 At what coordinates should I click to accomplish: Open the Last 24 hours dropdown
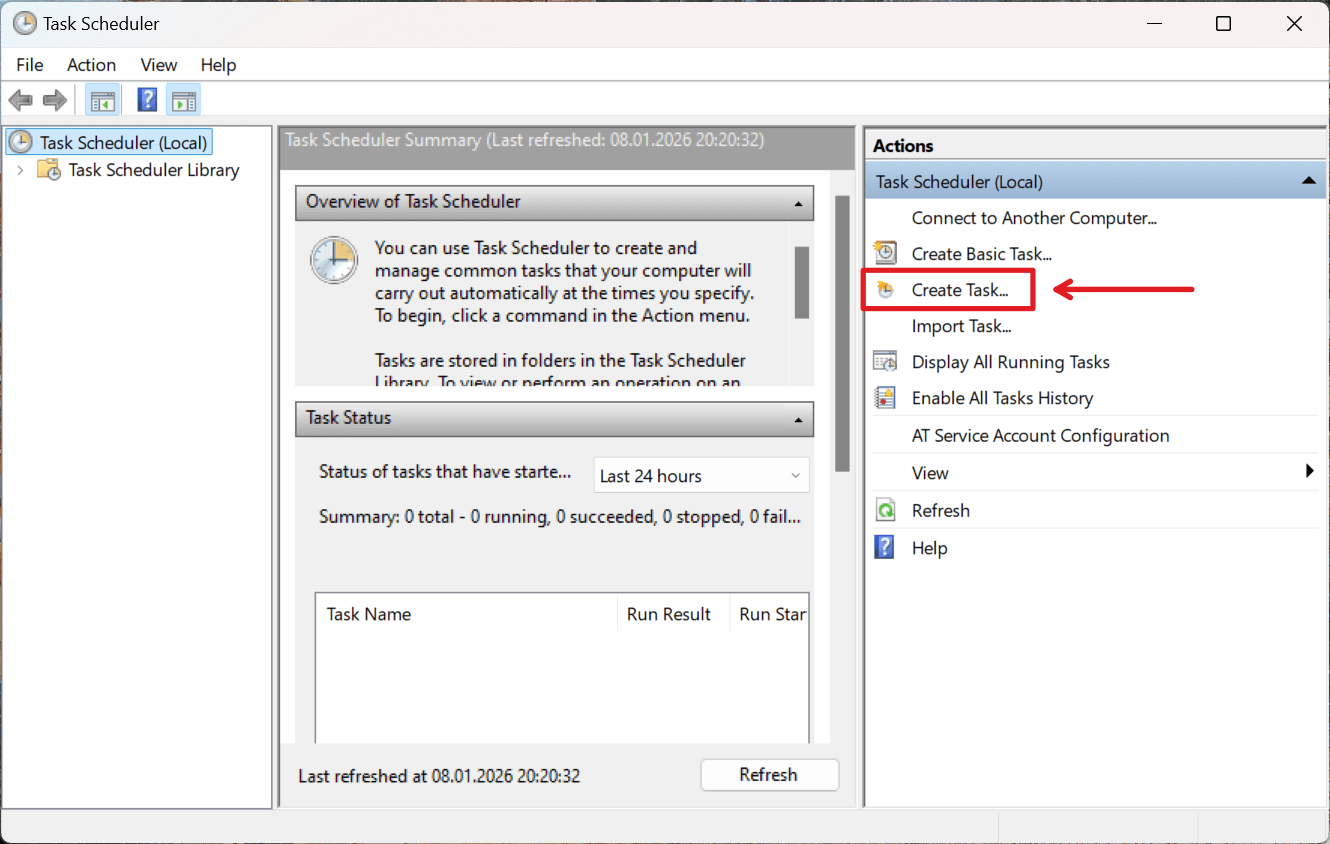pos(700,475)
